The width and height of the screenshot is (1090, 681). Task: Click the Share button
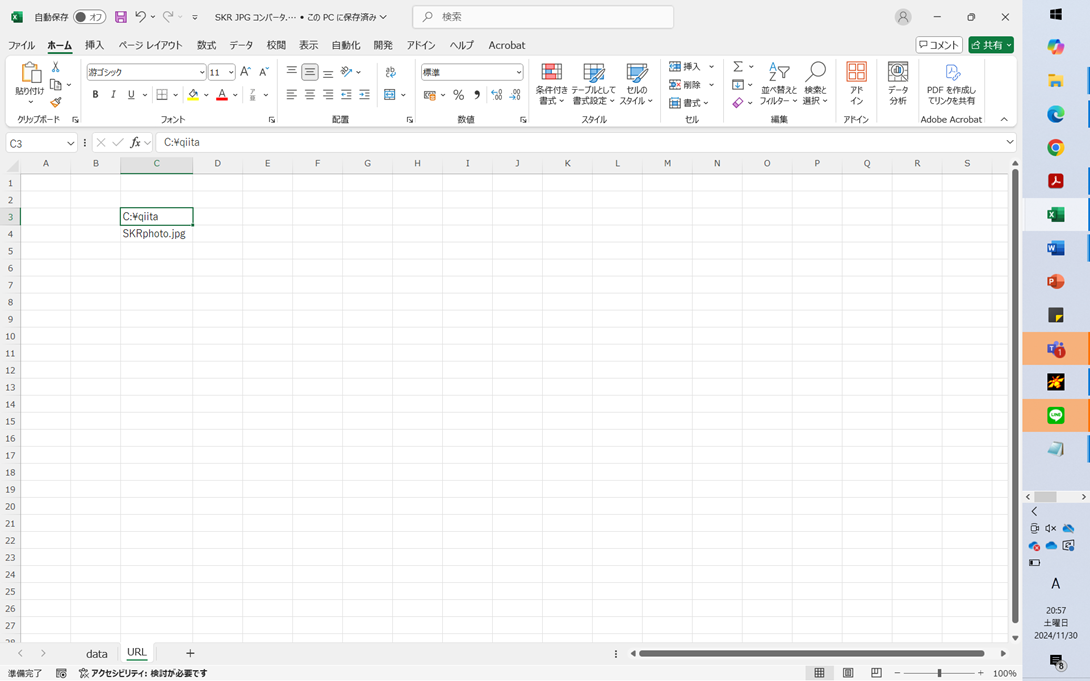pos(991,45)
